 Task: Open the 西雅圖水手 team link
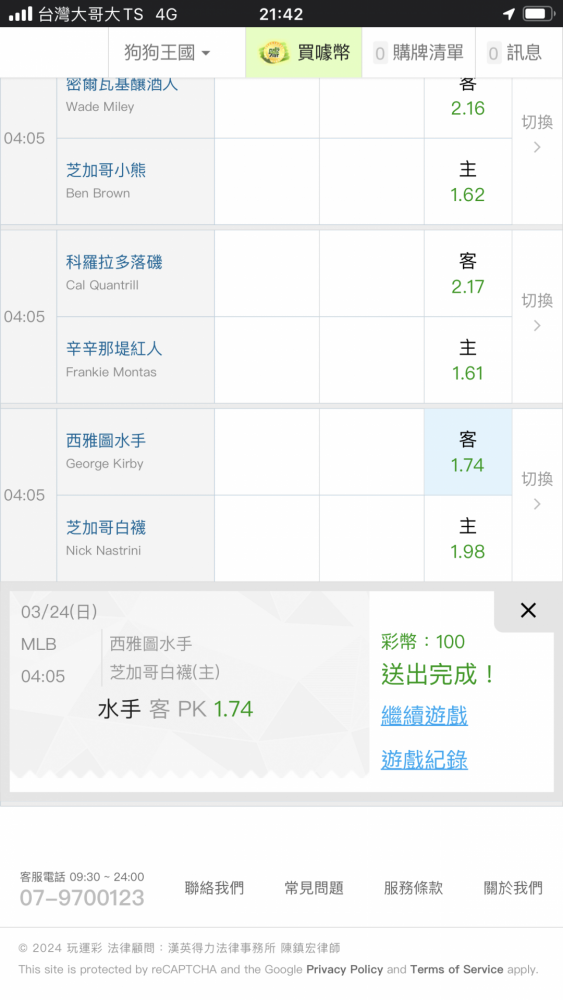[106, 441]
